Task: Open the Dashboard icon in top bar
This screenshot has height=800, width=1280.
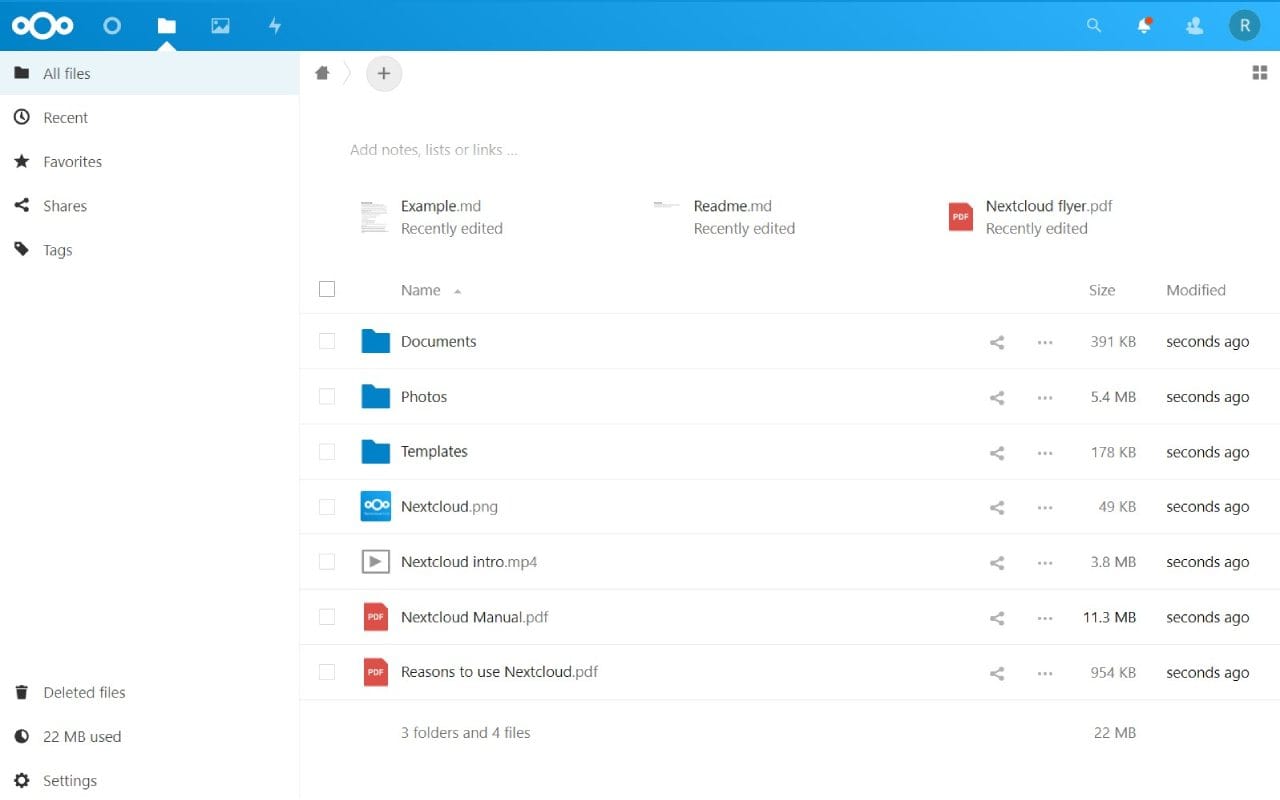Action: point(112,26)
